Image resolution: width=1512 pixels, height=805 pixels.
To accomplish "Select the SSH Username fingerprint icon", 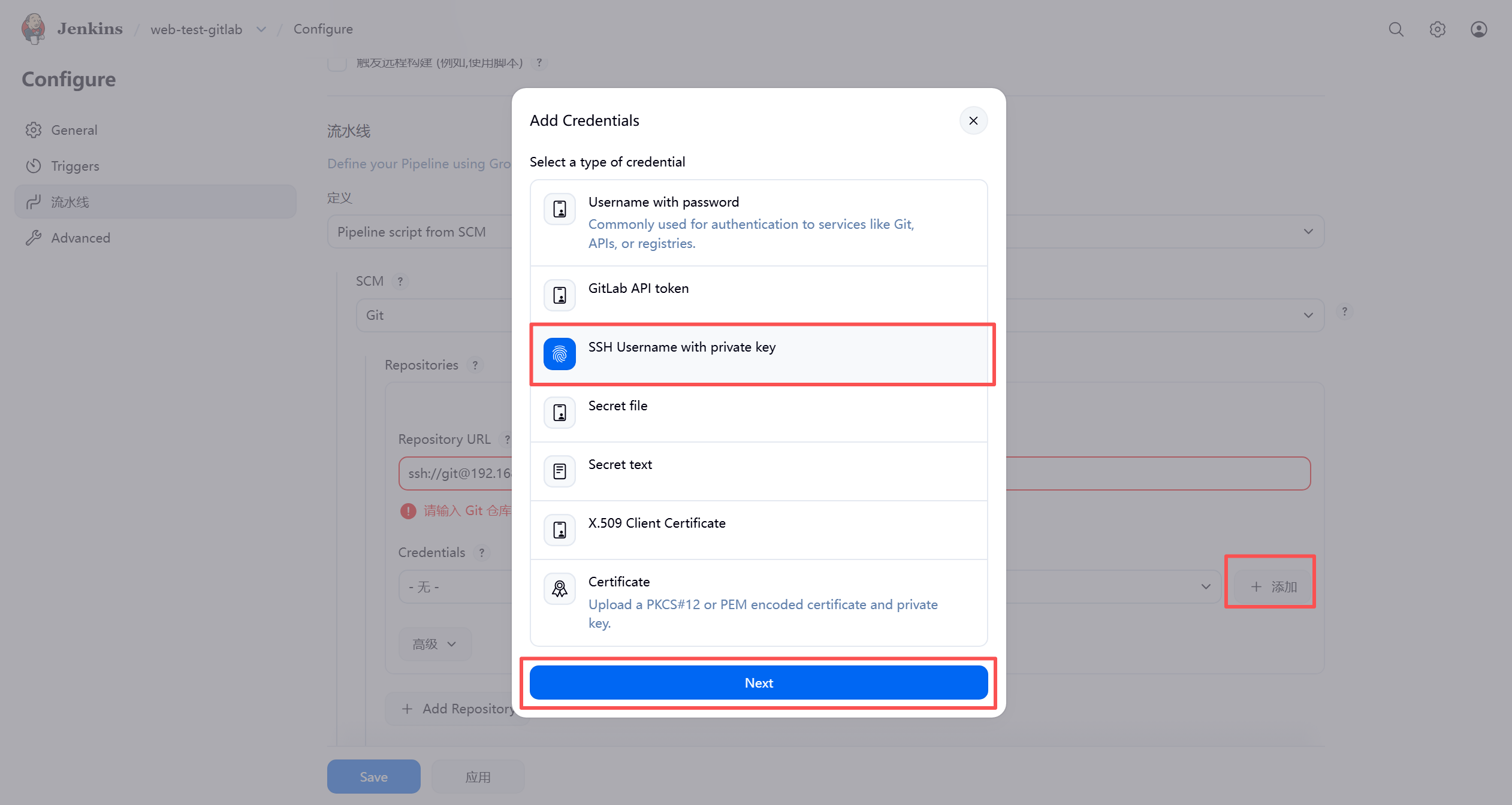I will pos(559,354).
